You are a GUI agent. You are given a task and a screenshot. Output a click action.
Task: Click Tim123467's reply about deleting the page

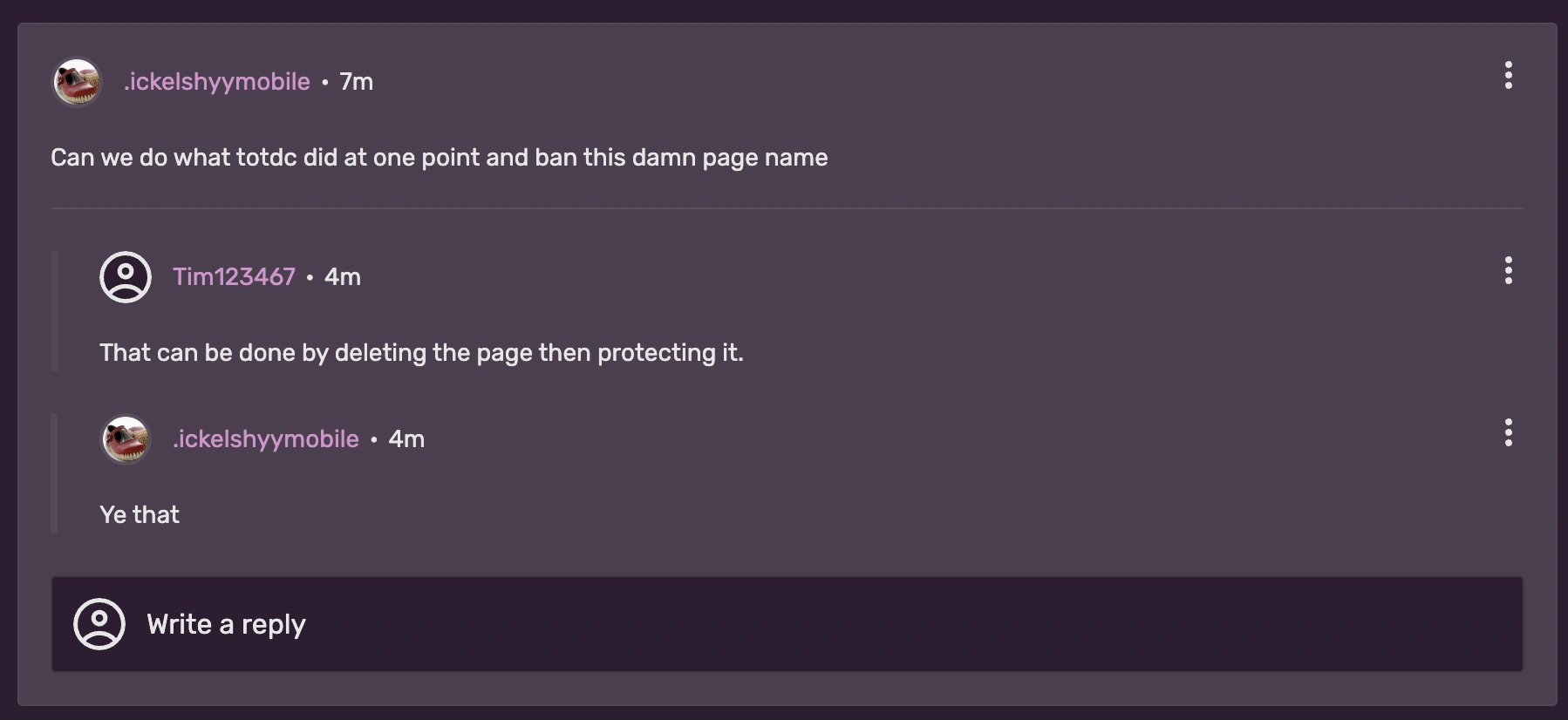coord(421,353)
